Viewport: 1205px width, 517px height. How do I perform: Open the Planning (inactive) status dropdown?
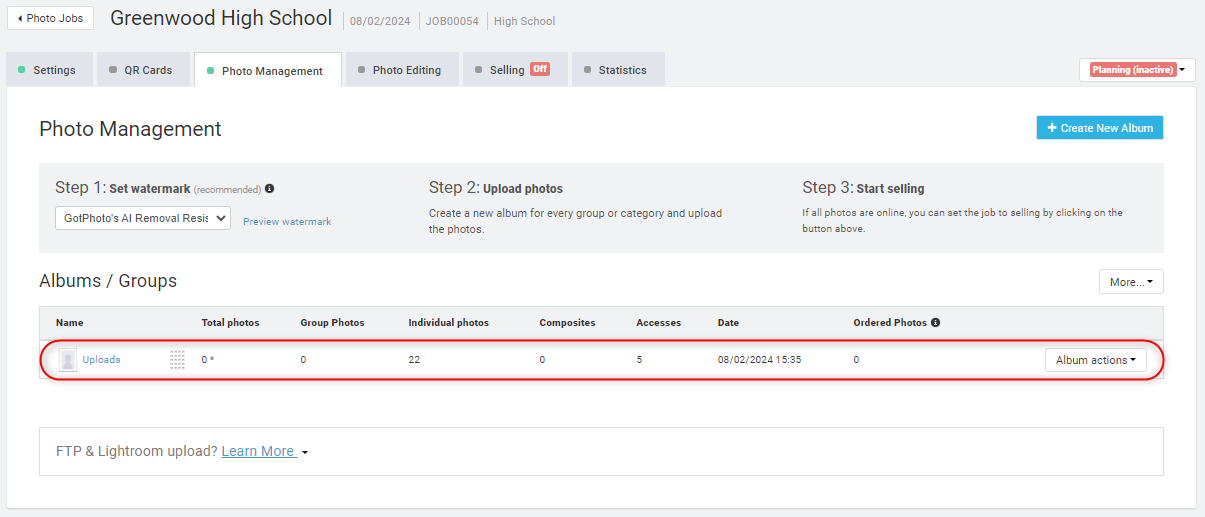(1137, 70)
